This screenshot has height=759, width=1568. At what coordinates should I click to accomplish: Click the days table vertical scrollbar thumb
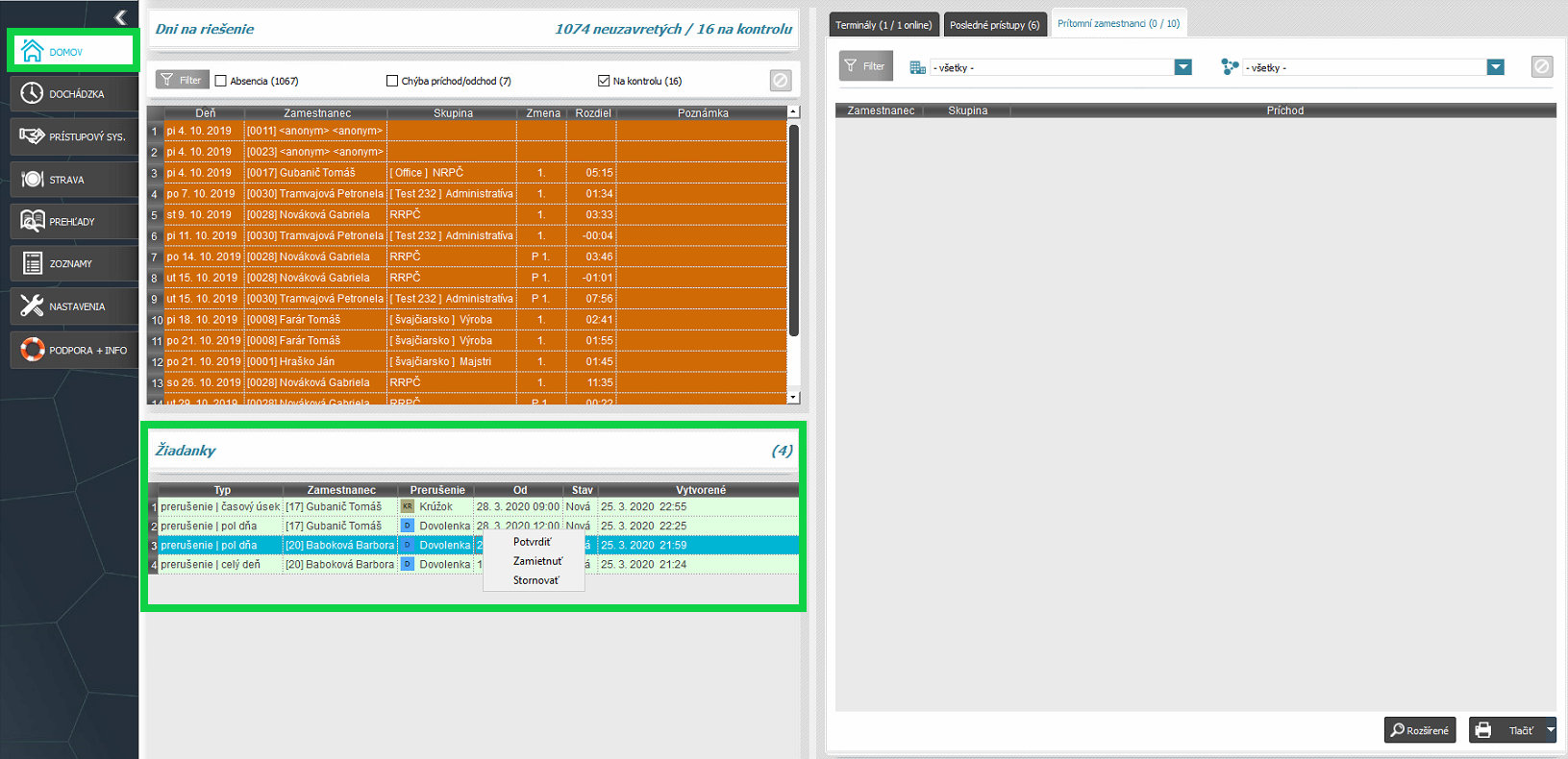793,231
